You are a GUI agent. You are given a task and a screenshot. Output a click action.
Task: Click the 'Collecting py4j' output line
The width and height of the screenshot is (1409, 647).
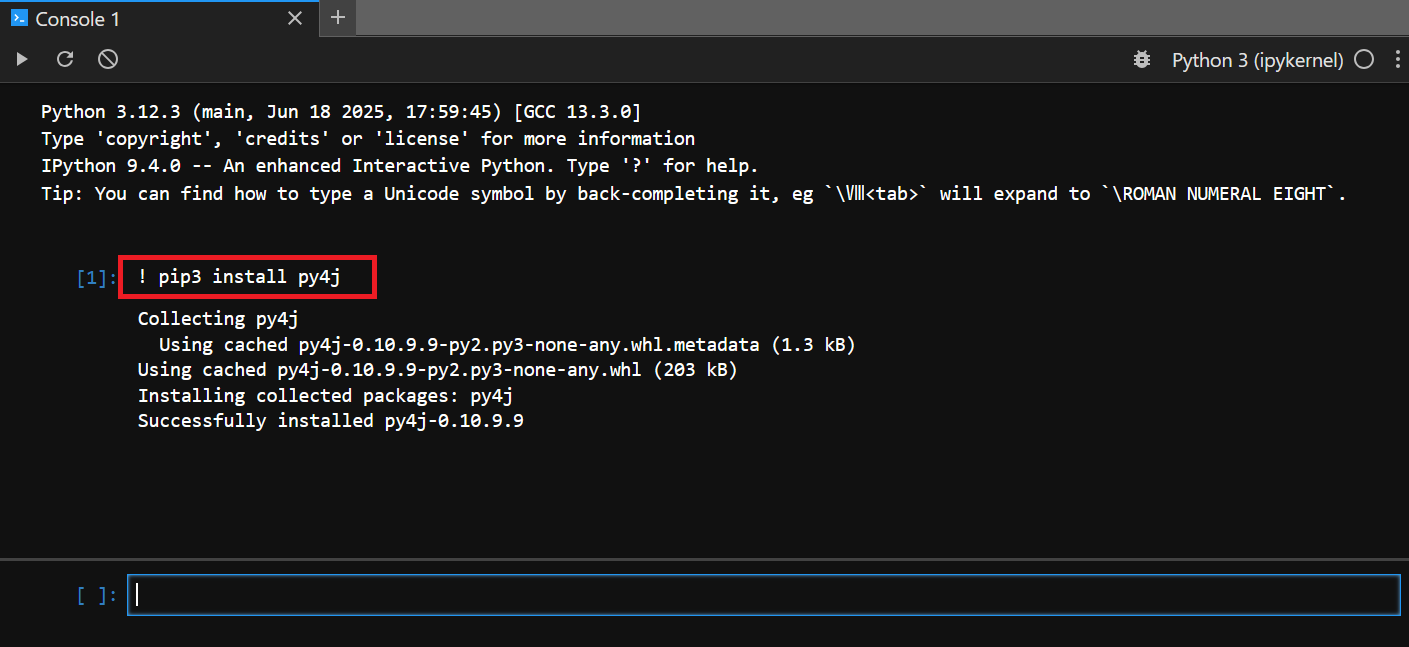218,318
